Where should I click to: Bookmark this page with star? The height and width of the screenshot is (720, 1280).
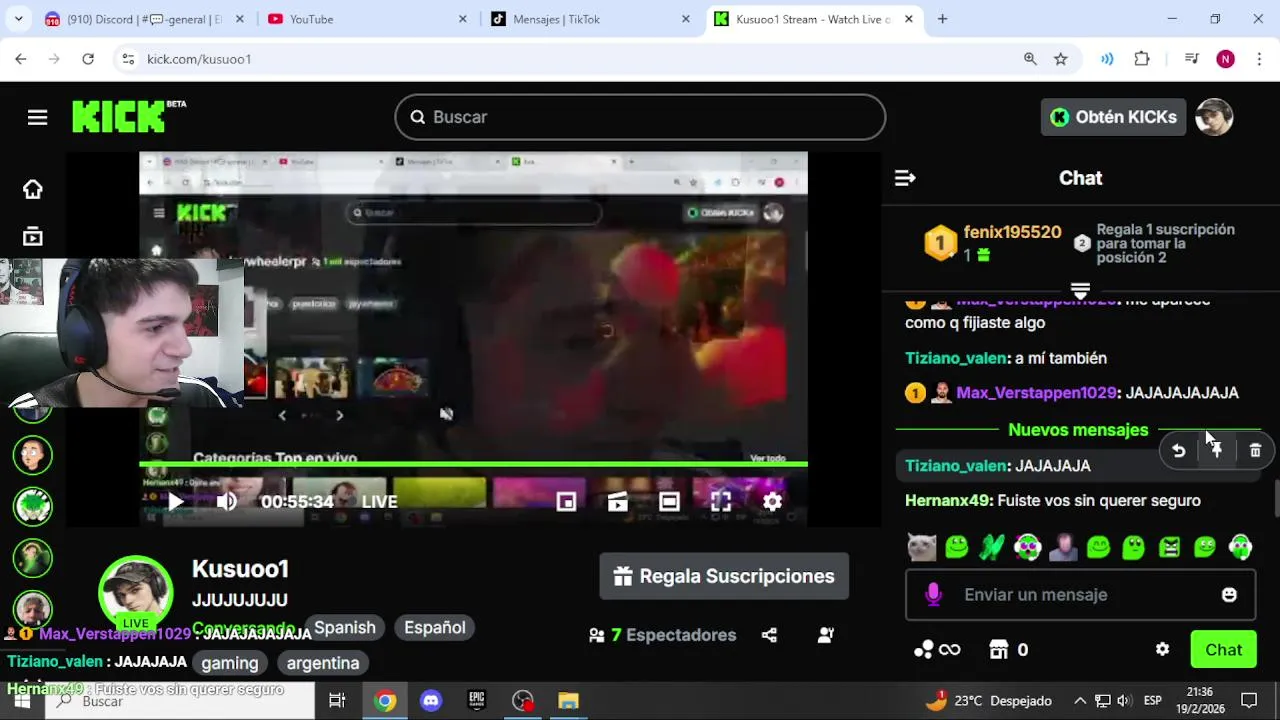click(1060, 59)
